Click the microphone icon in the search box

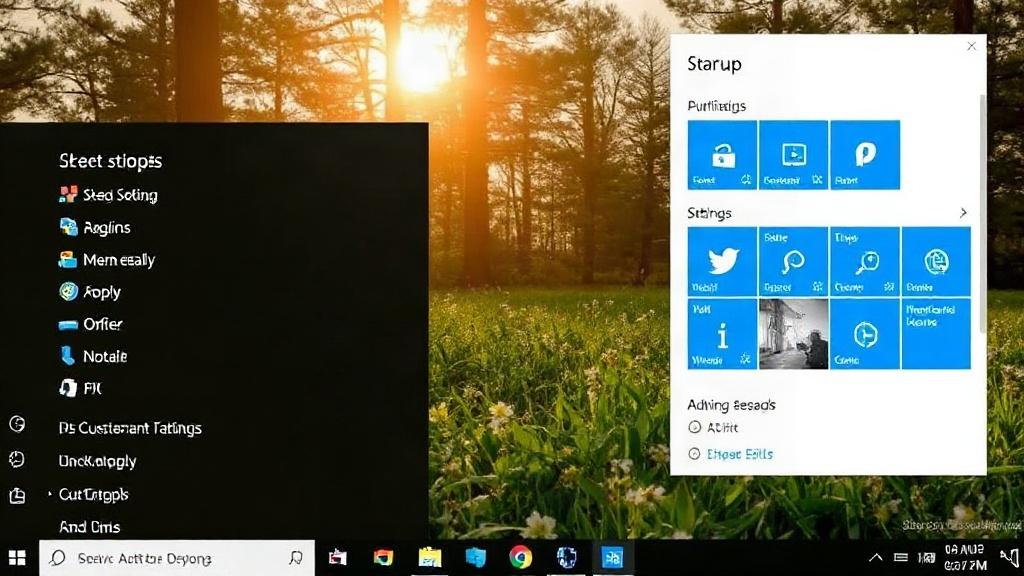[296, 558]
